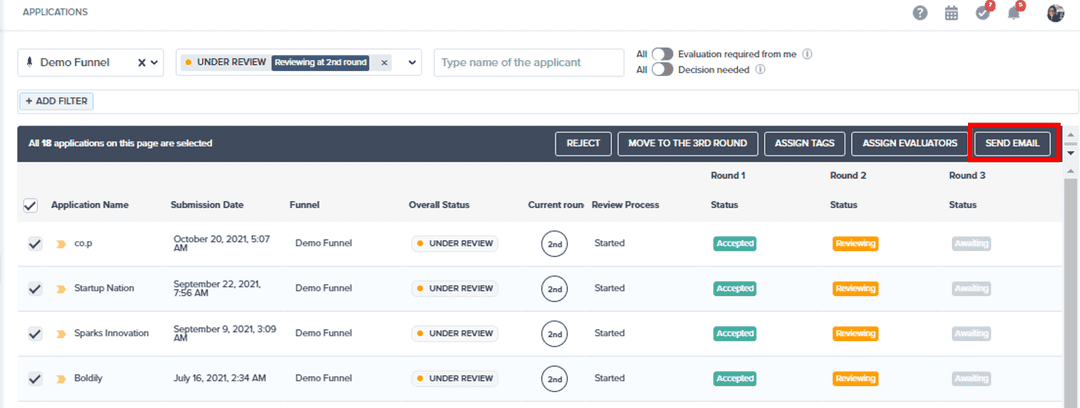
Task: Uncheck the Startup Nation row checkbox
Action: (x=35, y=289)
